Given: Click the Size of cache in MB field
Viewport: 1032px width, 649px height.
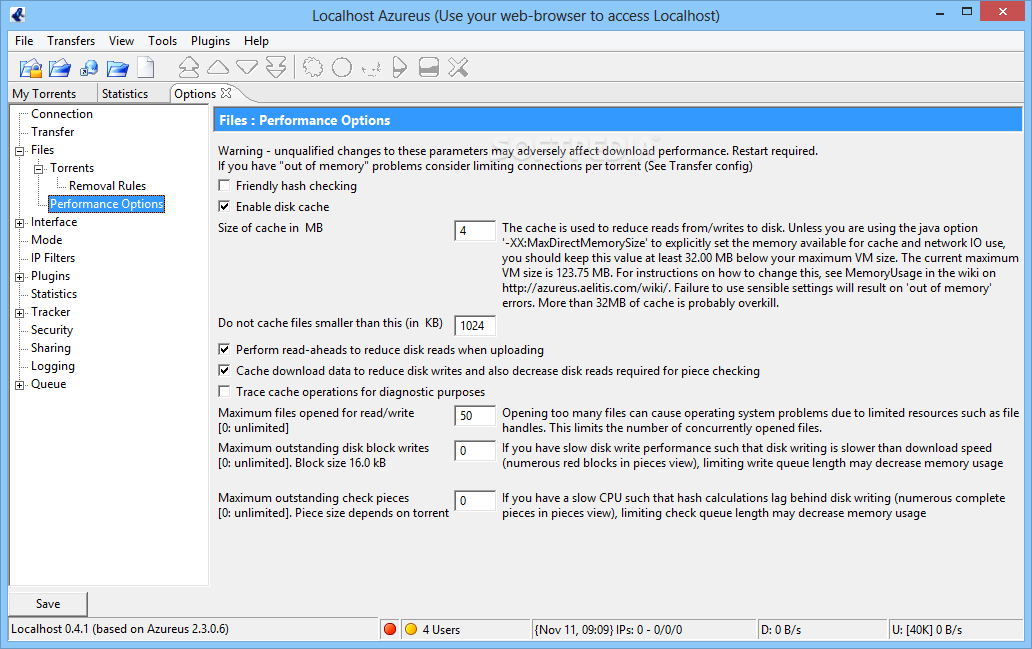Looking at the screenshot, I should tap(475, 230).
